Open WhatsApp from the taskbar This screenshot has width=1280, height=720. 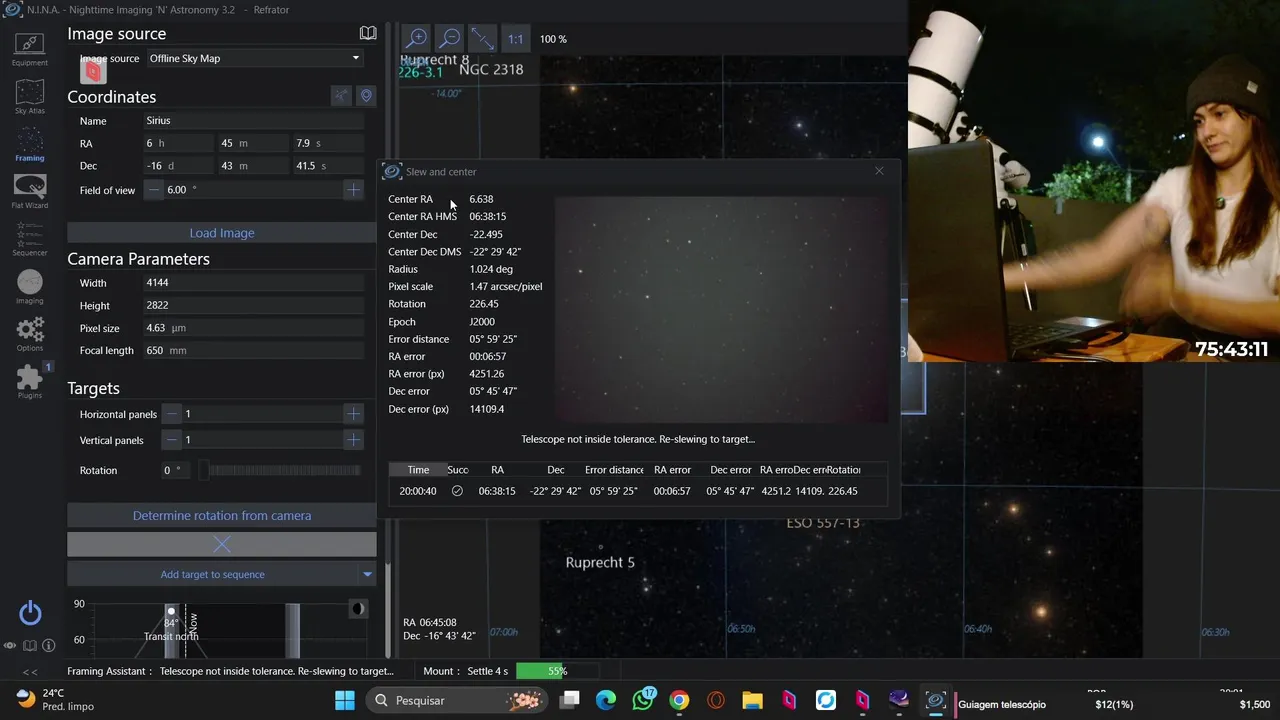click(x=643, y=700)
